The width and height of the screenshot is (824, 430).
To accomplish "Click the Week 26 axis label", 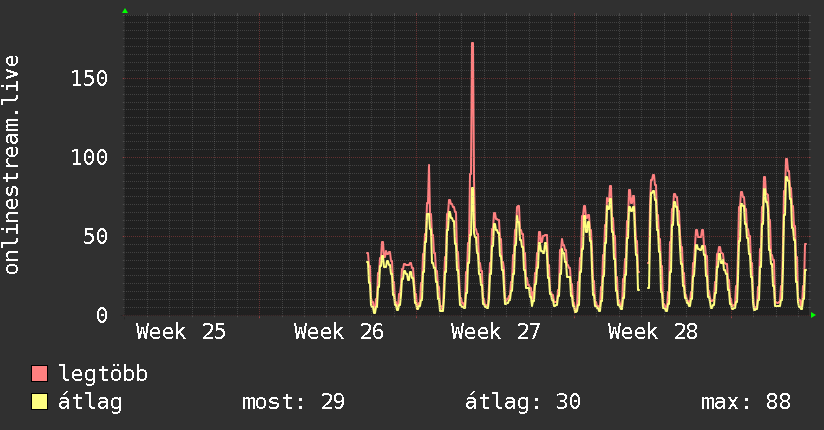I will 339,332.
